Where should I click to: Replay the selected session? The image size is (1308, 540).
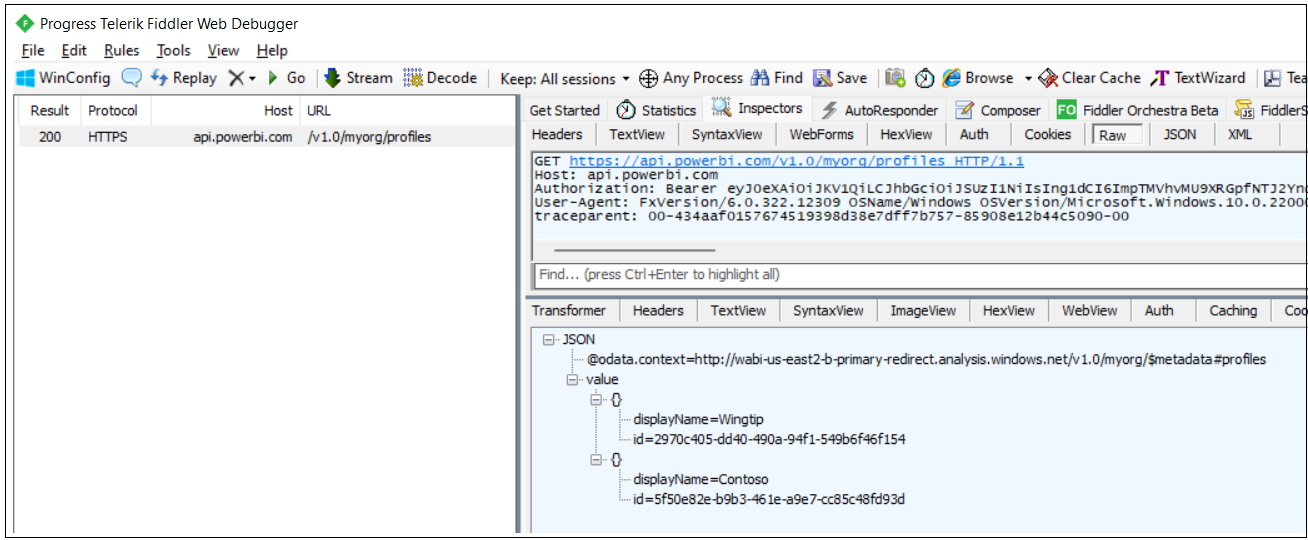coord(184,78)
